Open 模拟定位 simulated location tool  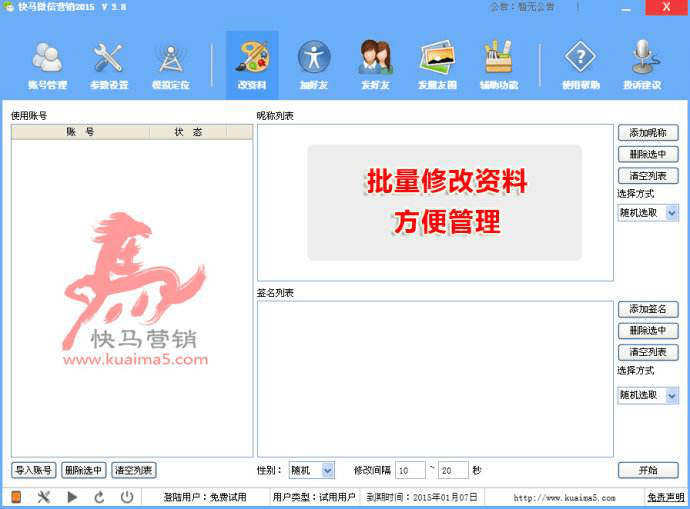tap(171, 65)
